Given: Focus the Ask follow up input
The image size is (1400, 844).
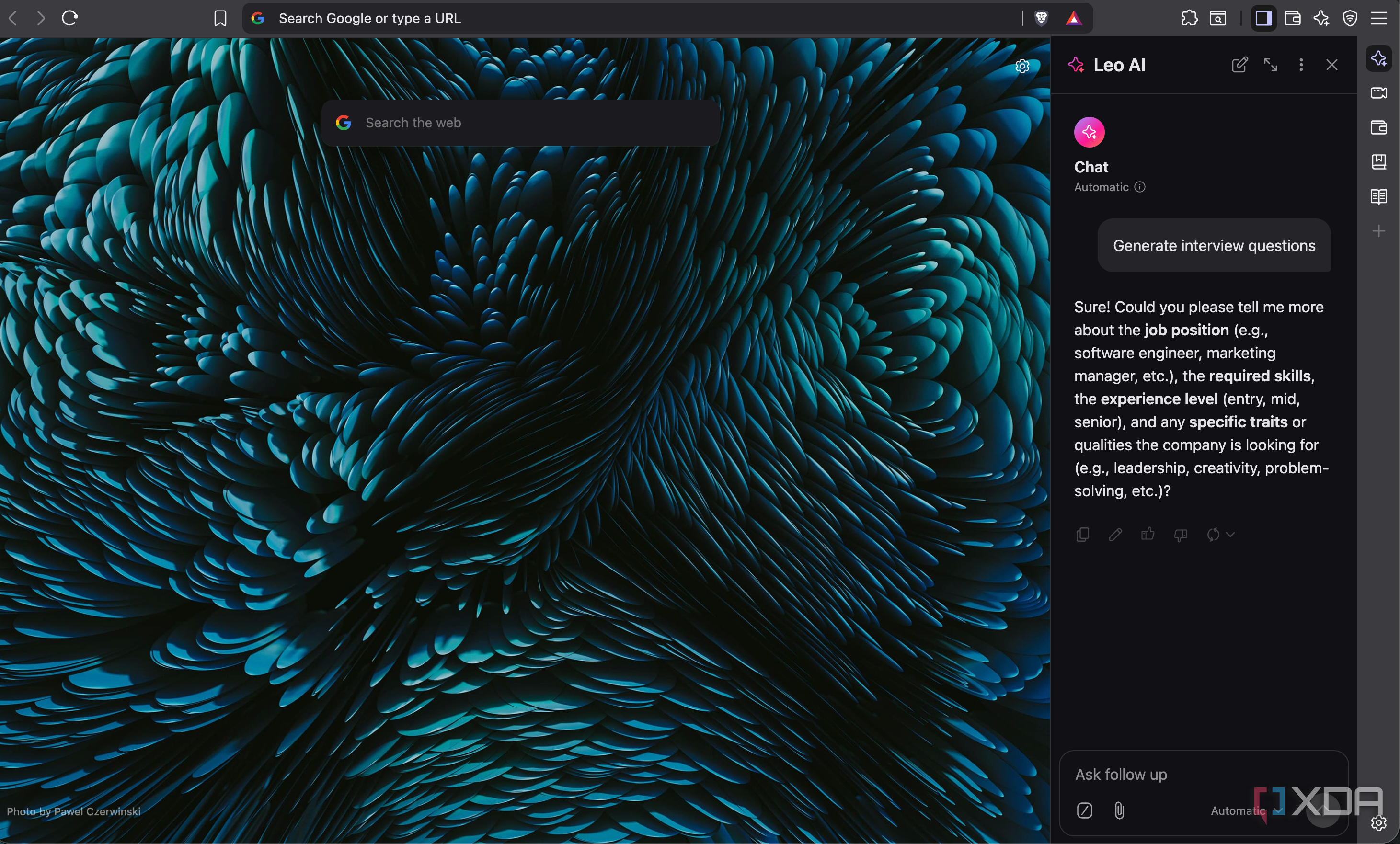Looking at the screenshot, I should 1204,775.
